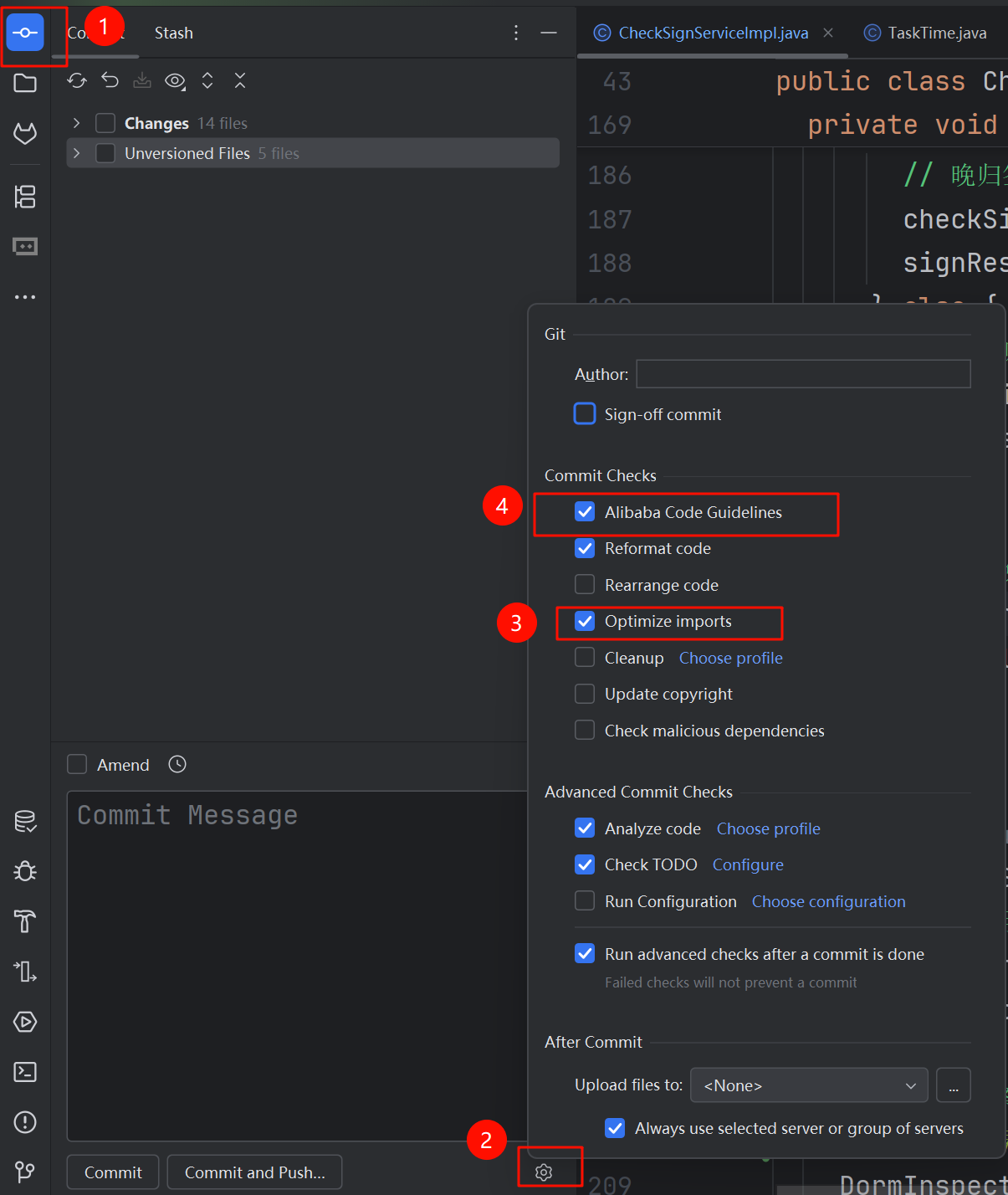Expand the Changes group

pyautogui.click(x=76, y=122)
